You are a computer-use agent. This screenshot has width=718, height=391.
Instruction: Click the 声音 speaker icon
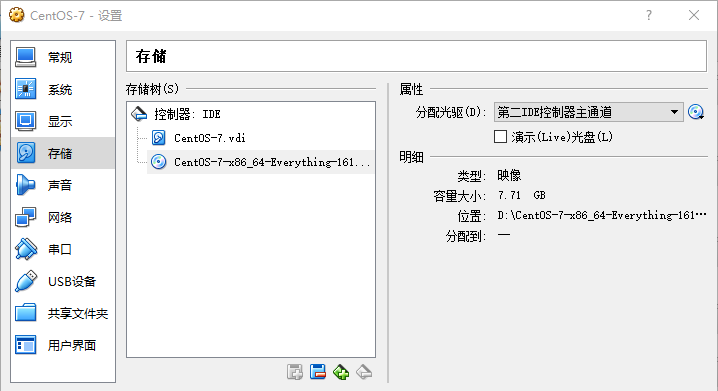click(25, 185)
